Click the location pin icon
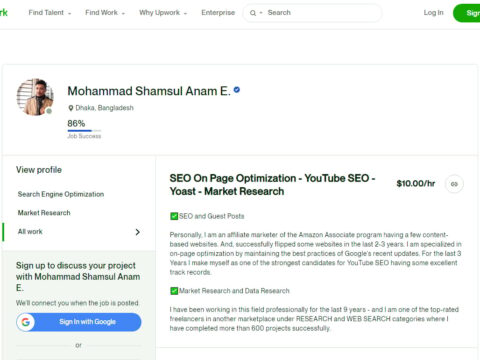 pyautogui.click(x=70, y=108)
